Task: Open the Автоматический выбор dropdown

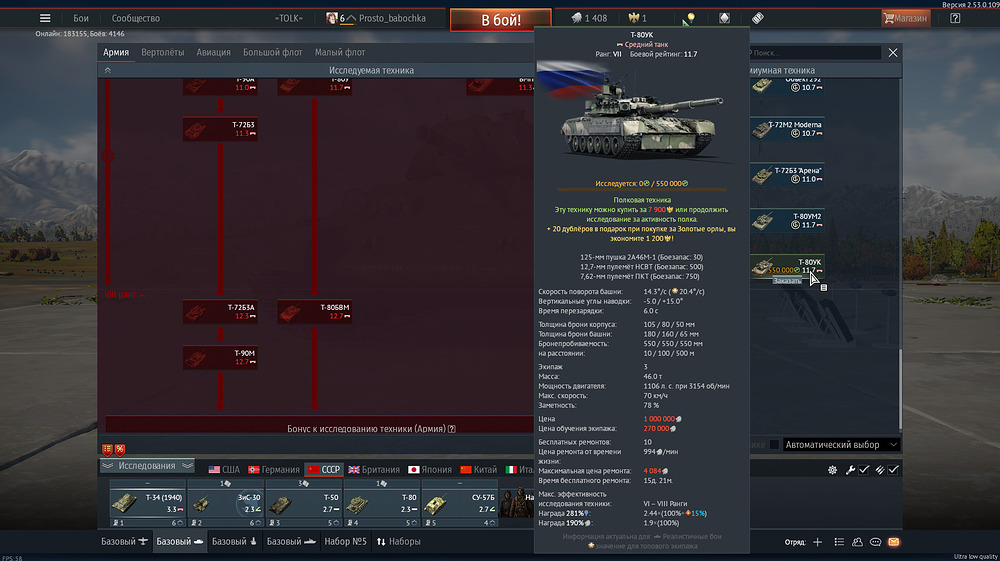Action: [840, 445]
